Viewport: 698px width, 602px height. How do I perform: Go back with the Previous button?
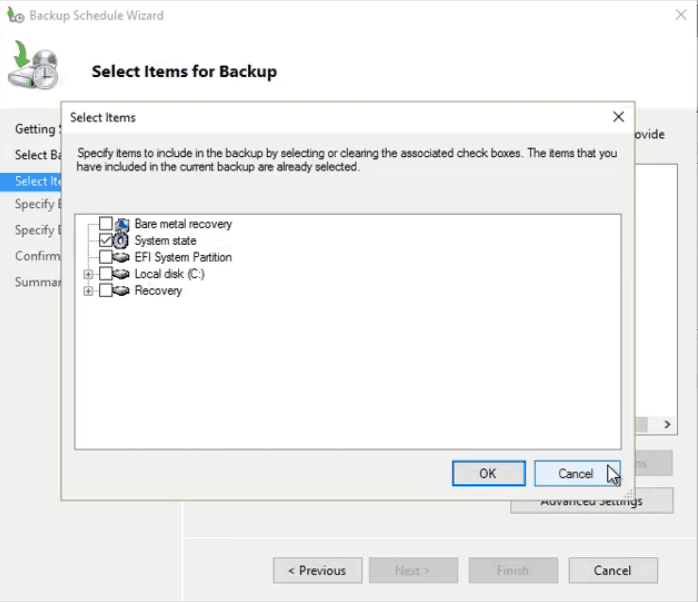[x=317, y=570]
